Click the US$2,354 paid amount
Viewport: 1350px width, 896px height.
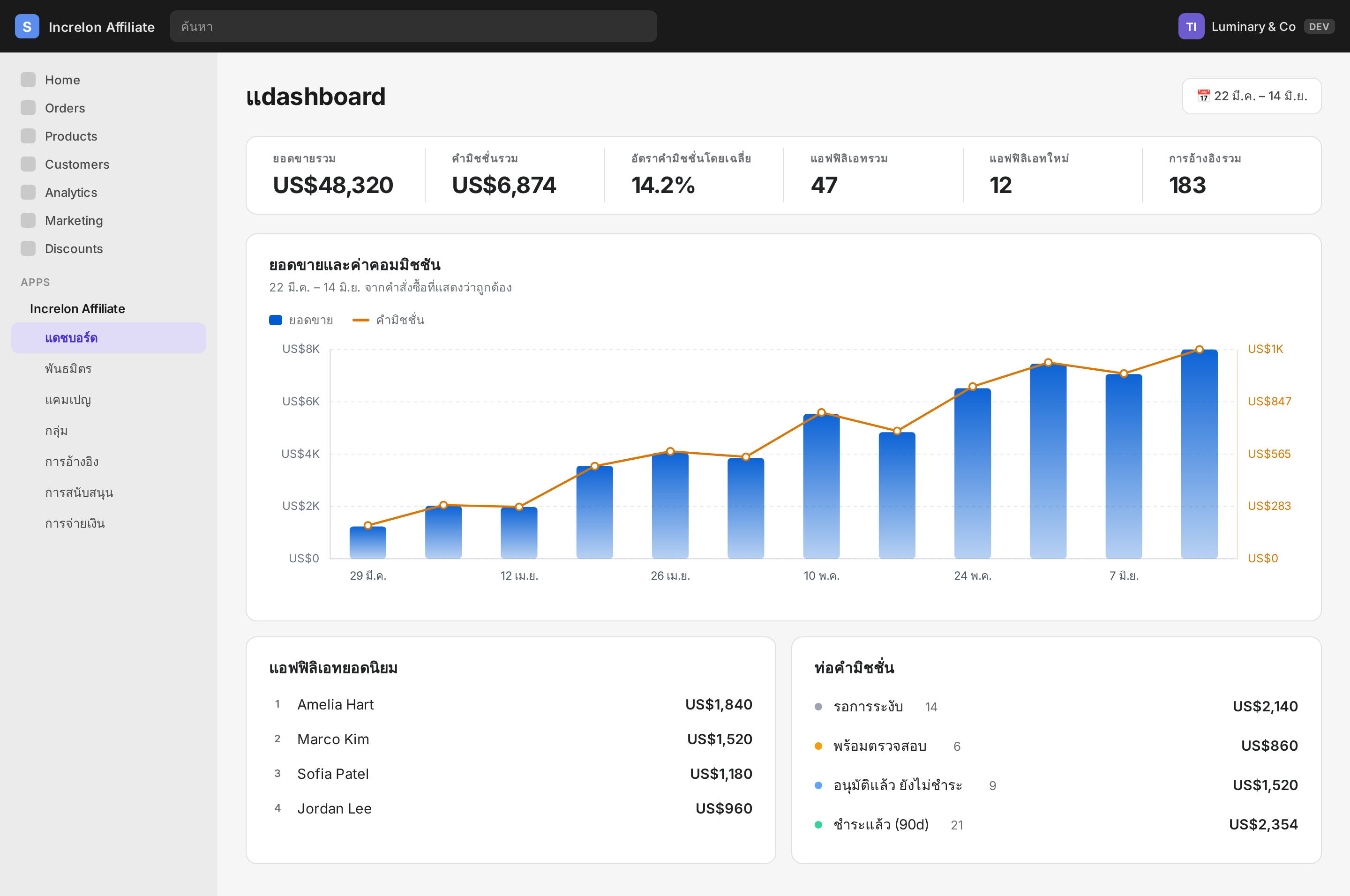pos(1263,825)
